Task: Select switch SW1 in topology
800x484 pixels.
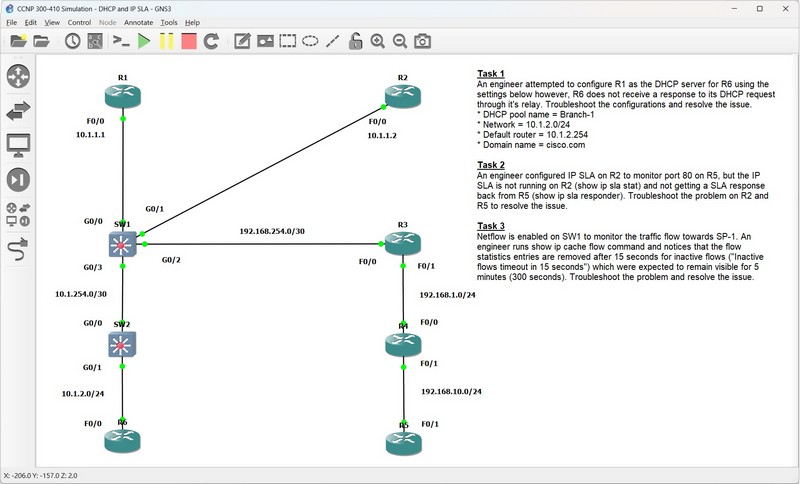Action: [122, 244]
